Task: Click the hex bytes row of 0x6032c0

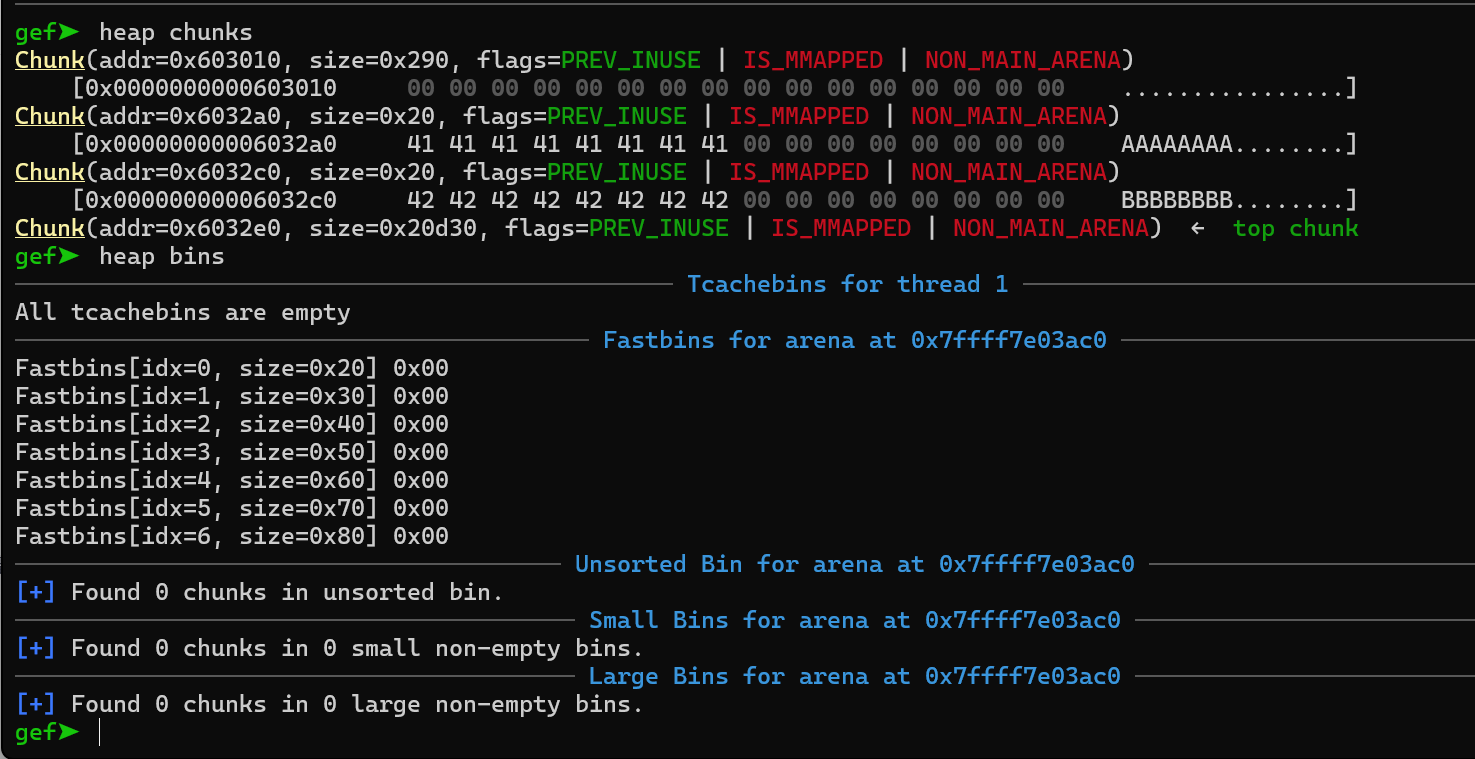Action: [x=736, y=200]
